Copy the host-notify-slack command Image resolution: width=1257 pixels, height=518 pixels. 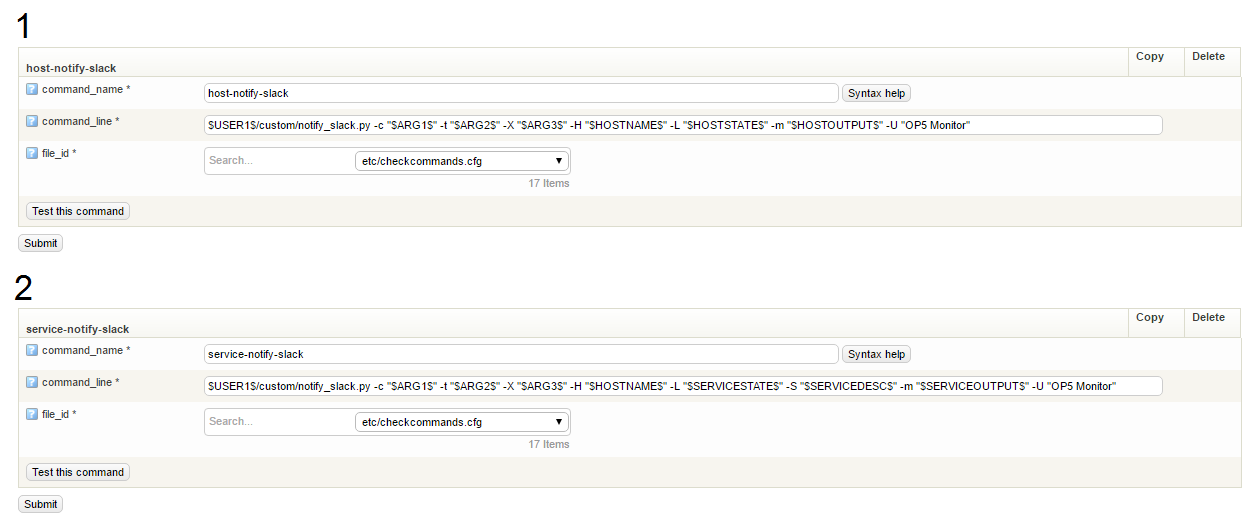tap(1150, 57)
